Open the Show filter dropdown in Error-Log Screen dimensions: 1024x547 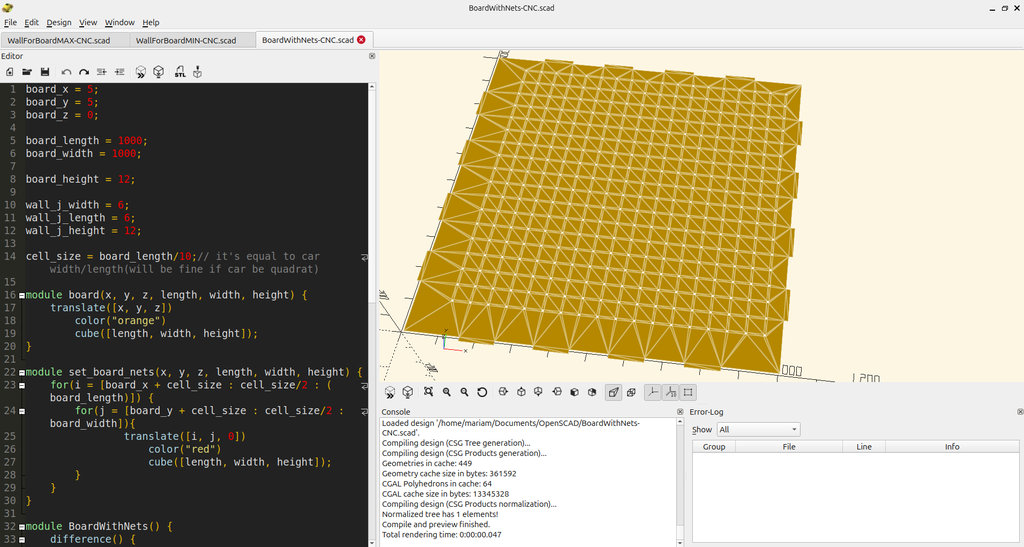tap(757, 430)
